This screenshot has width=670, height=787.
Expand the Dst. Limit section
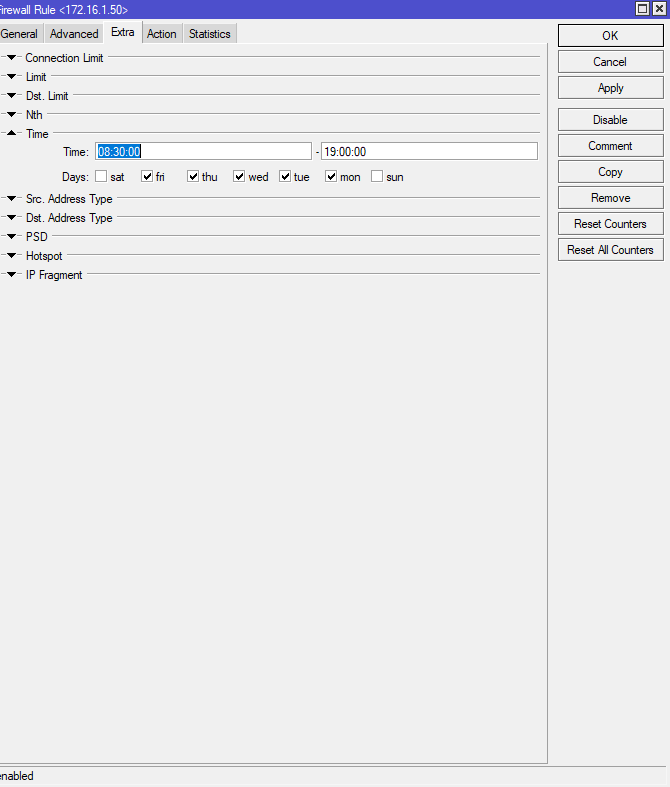click(12, 96)
